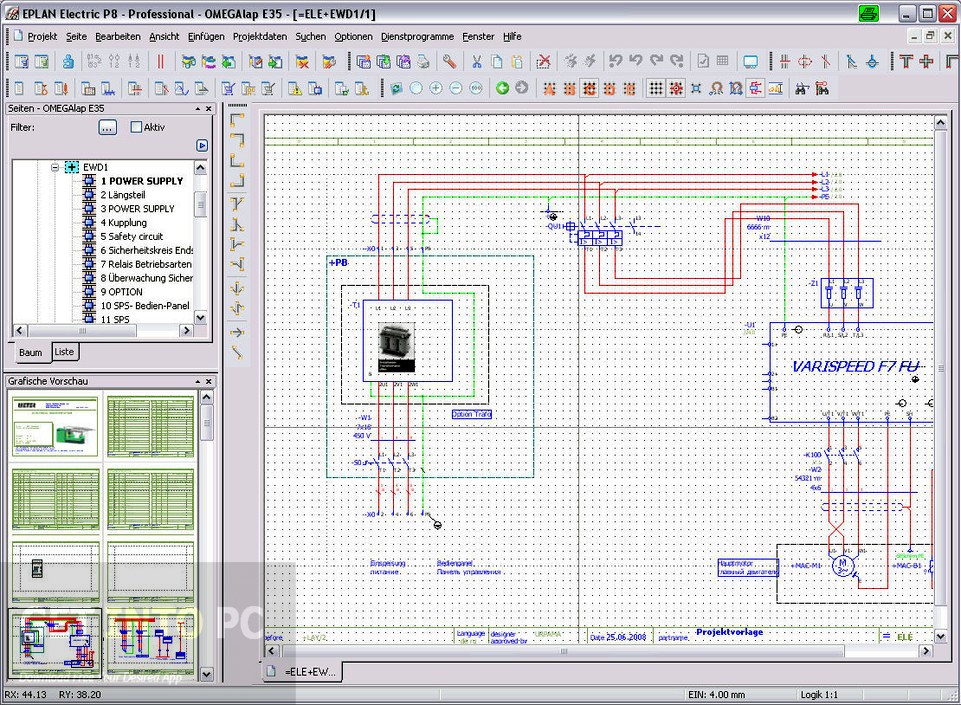Click the Filter ellipsis button
The image size is (961, 705).
107,128
